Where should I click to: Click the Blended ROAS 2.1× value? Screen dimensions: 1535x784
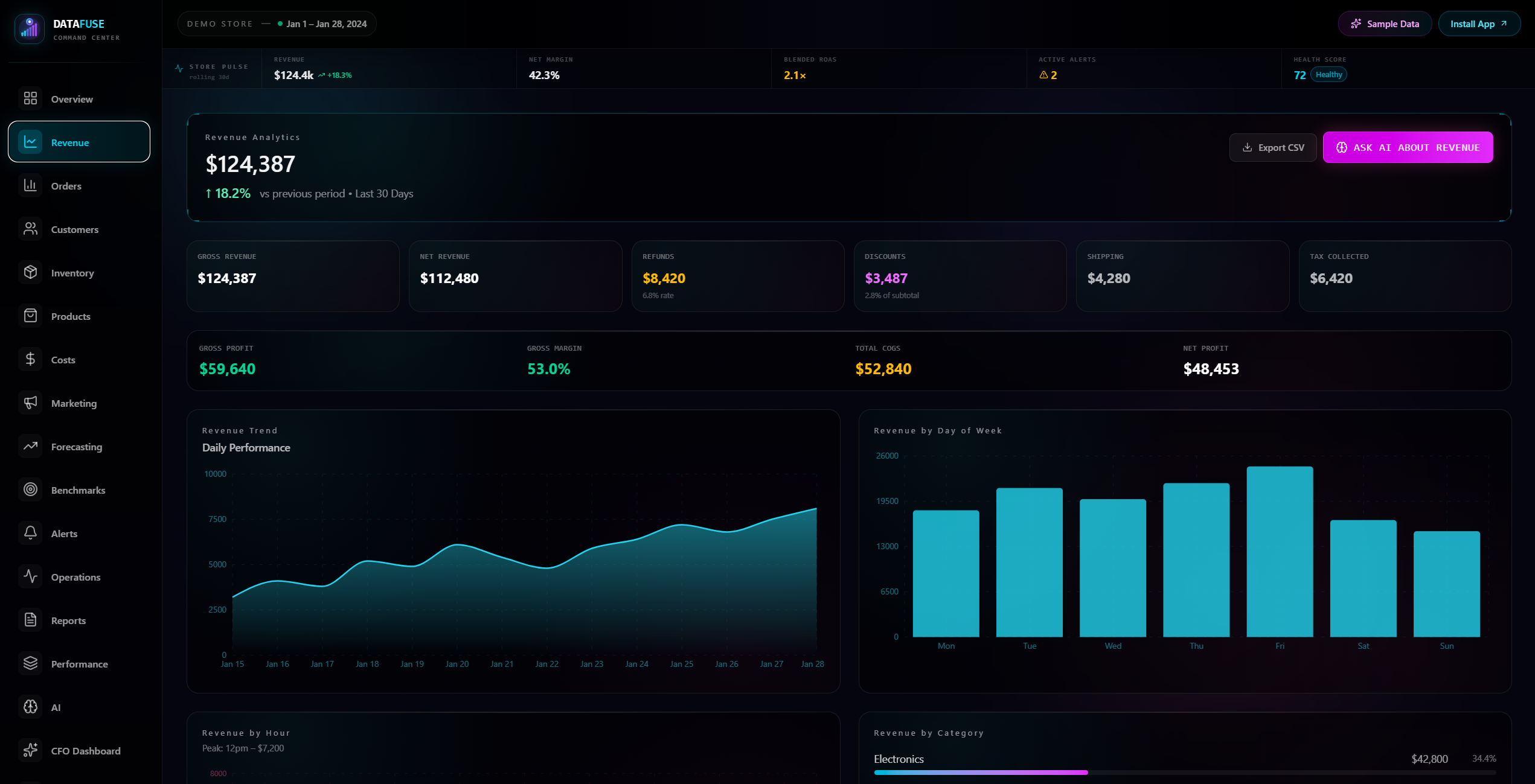click(795, 75)
